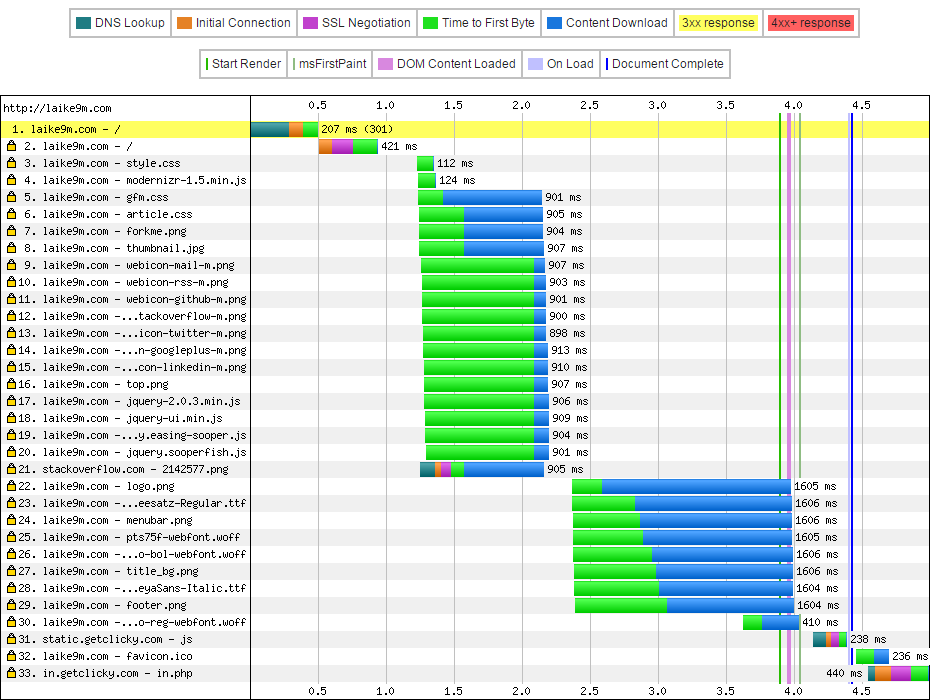
Task: Click lock icon beside footer.png request
Action: pos(11,605)
